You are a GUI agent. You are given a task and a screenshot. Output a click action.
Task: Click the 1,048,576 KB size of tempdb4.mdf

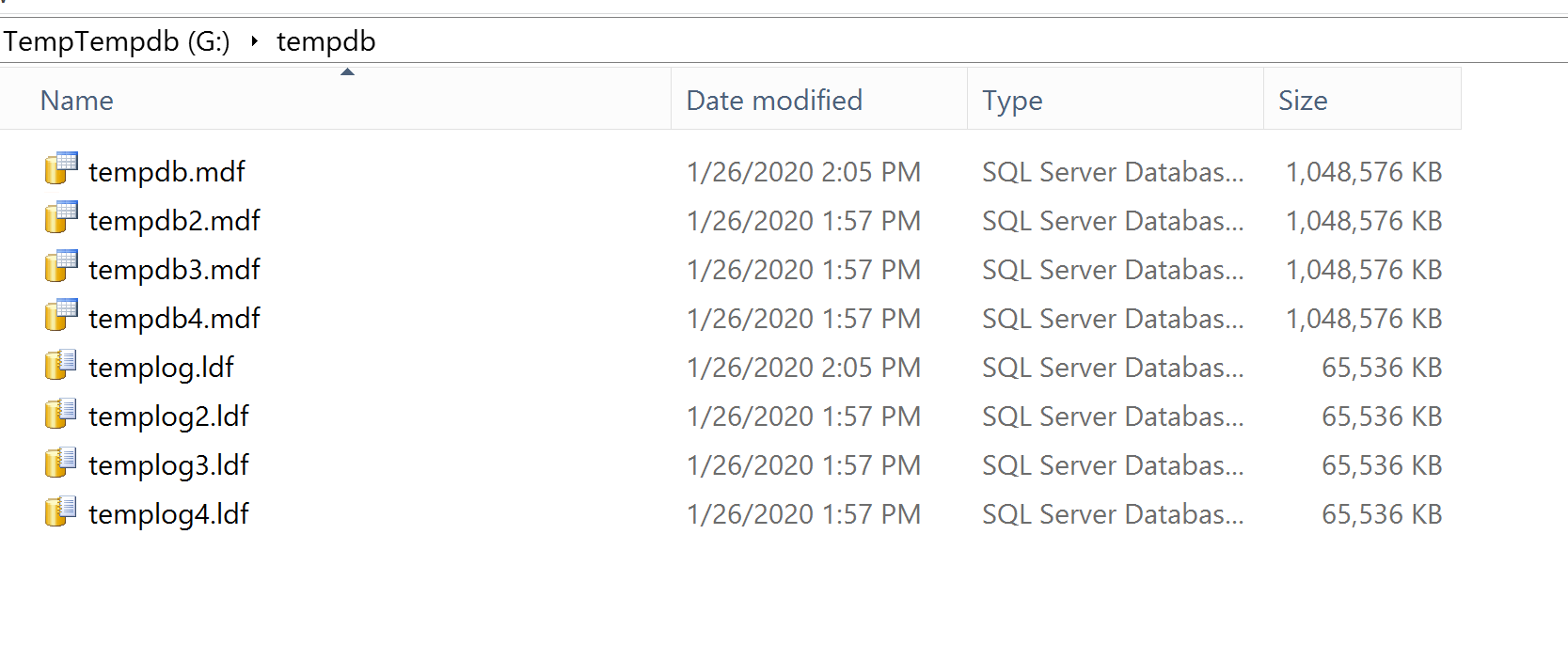[x=1363, y=319]
